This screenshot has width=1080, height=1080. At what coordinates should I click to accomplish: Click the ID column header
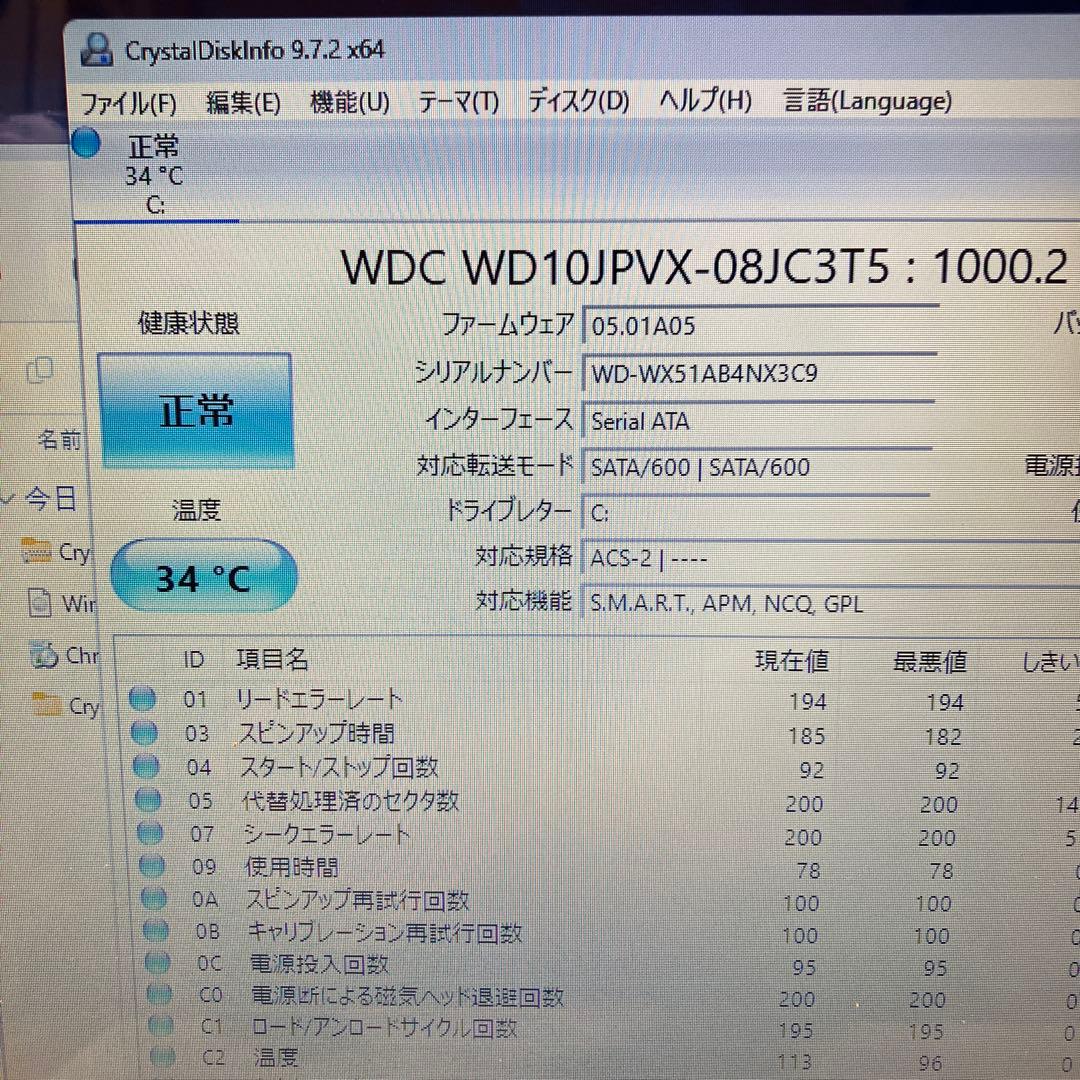point(194,660)
